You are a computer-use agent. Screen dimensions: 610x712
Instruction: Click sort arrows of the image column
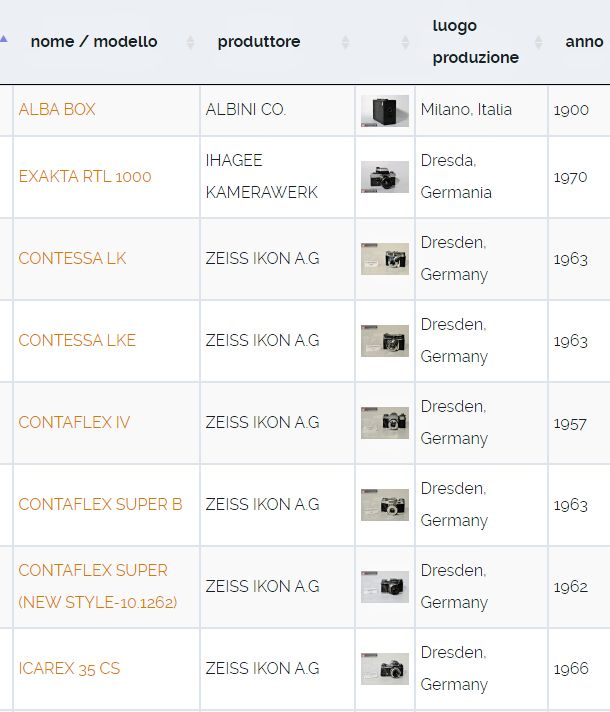[x=405, y=42]
